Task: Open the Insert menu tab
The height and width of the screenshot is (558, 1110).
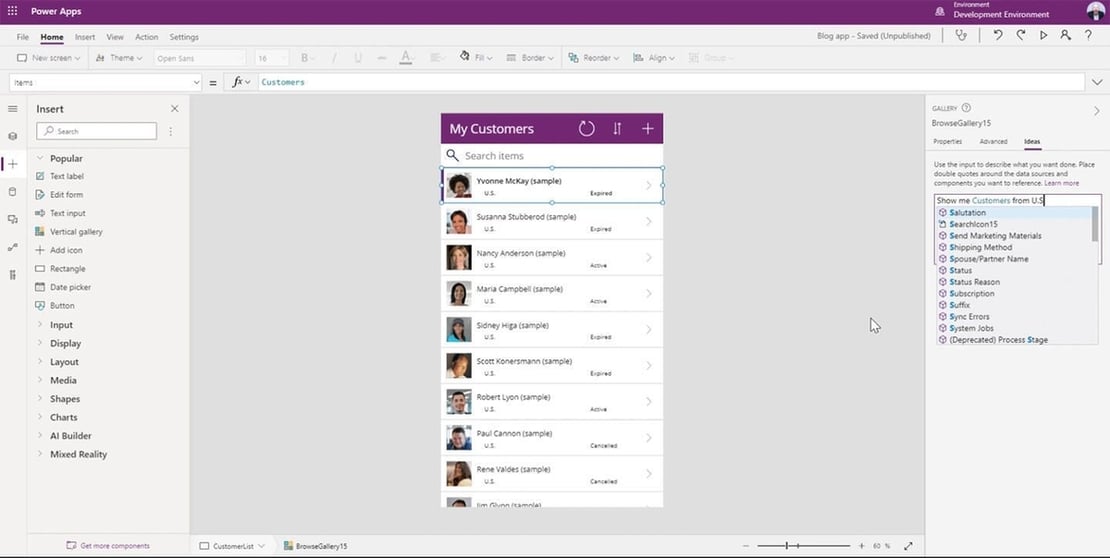Action: point(85,37)
